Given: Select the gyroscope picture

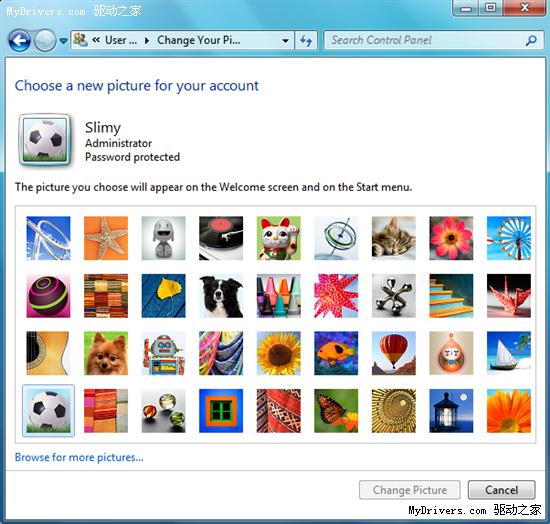Looking at the screenshot, I should coord(336,238).
